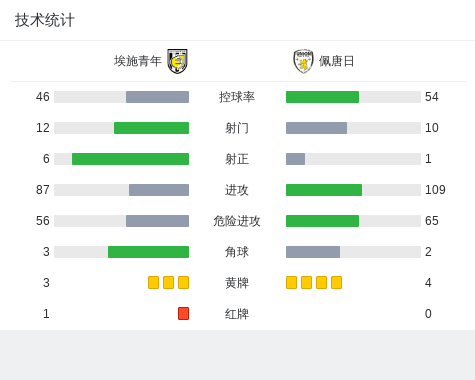Click the 角球 green bar for 埃施青年
This screenshot has width=475, height=380.
tap(148, 252)
